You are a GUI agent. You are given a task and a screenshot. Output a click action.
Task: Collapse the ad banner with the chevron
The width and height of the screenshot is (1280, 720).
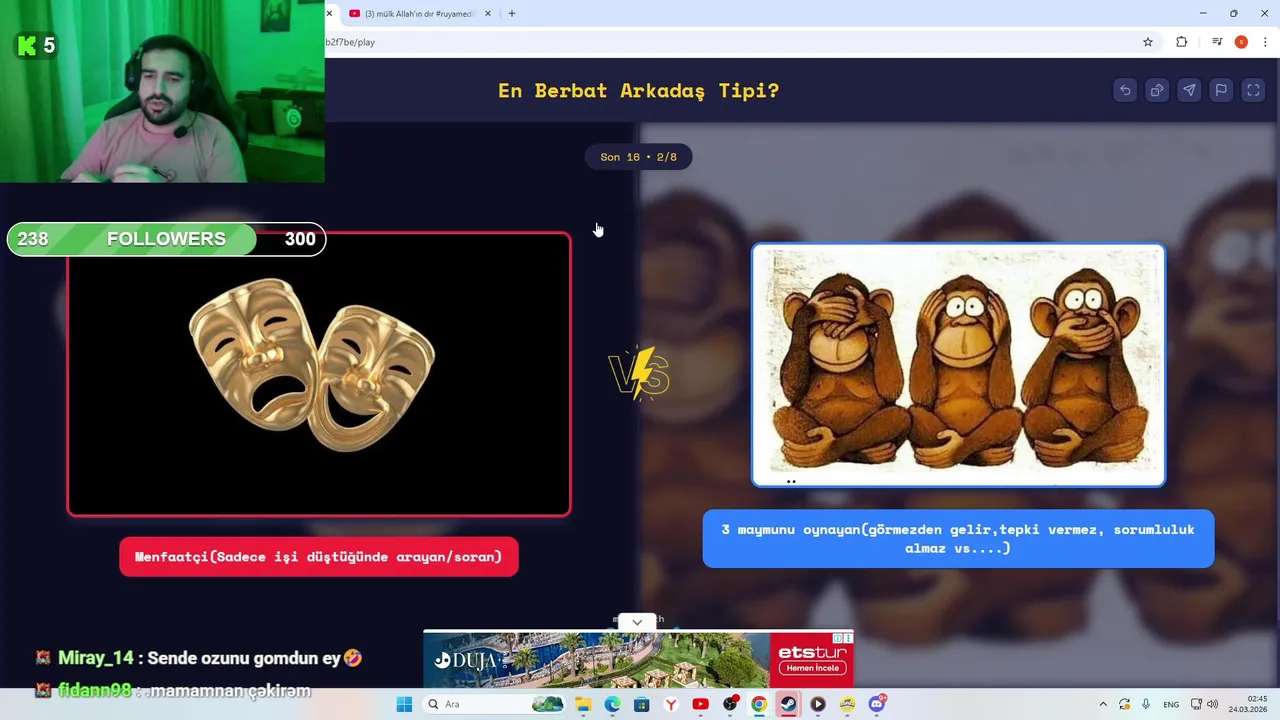(637, 622)
